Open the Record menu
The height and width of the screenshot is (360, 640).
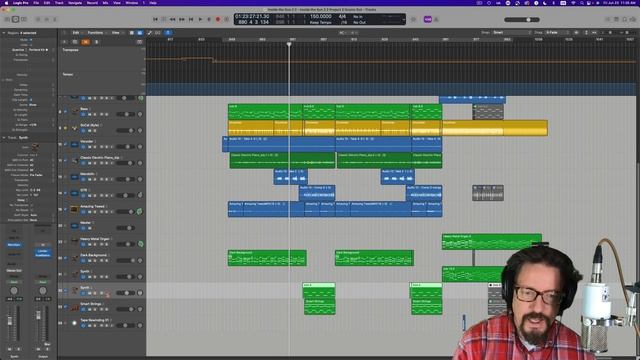coord(92,3)
